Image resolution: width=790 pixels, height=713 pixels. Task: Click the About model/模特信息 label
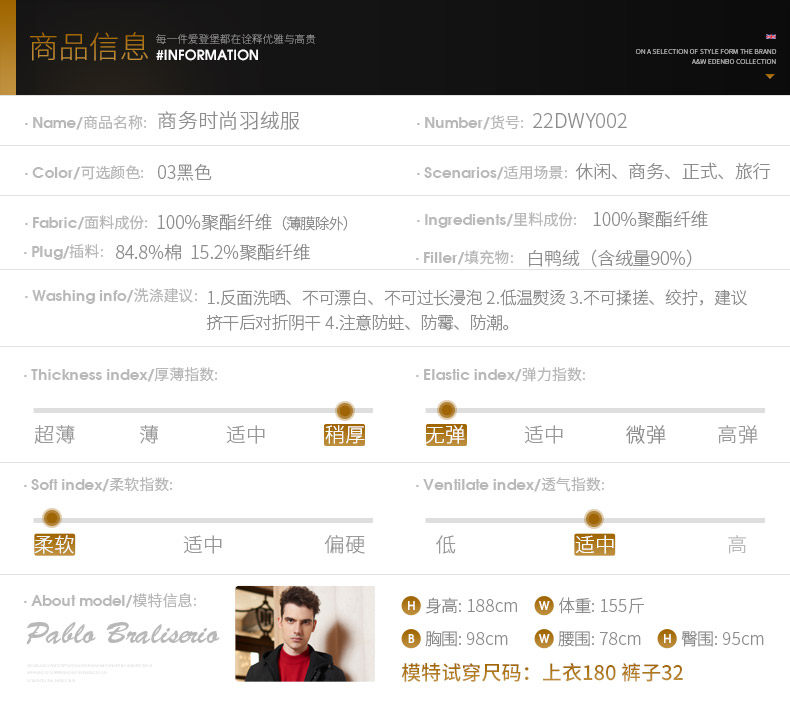[114, 600]
